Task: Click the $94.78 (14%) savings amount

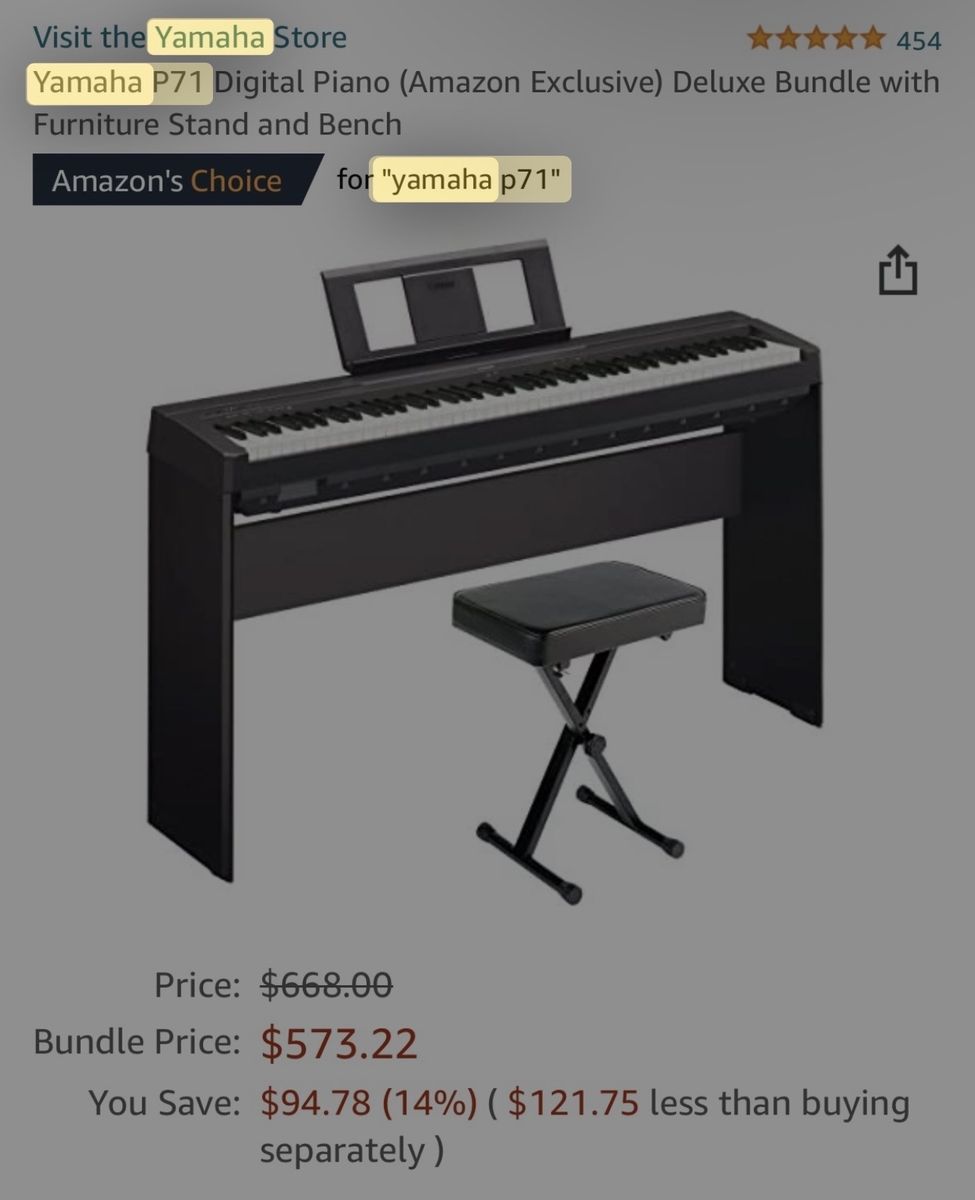Action: coord(369,1104)
